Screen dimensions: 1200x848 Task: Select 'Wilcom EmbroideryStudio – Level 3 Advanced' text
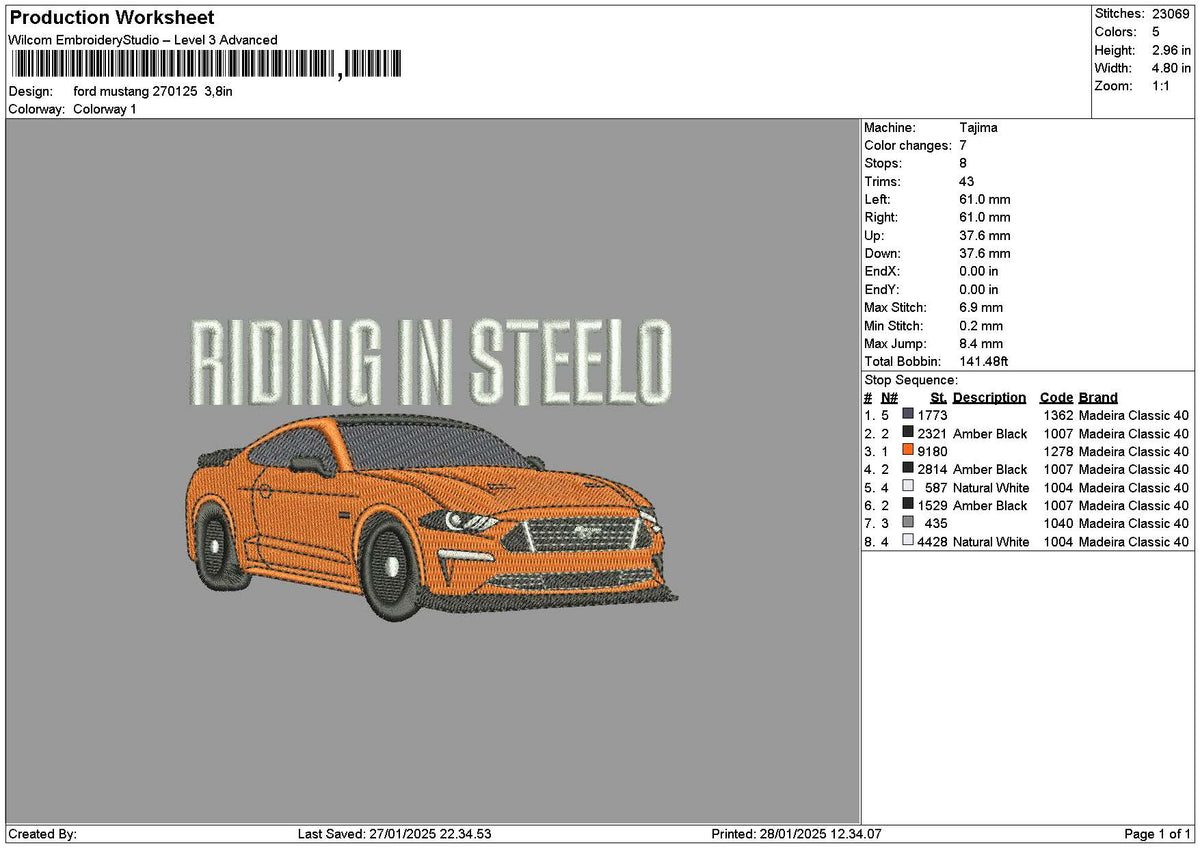[143, 40]
